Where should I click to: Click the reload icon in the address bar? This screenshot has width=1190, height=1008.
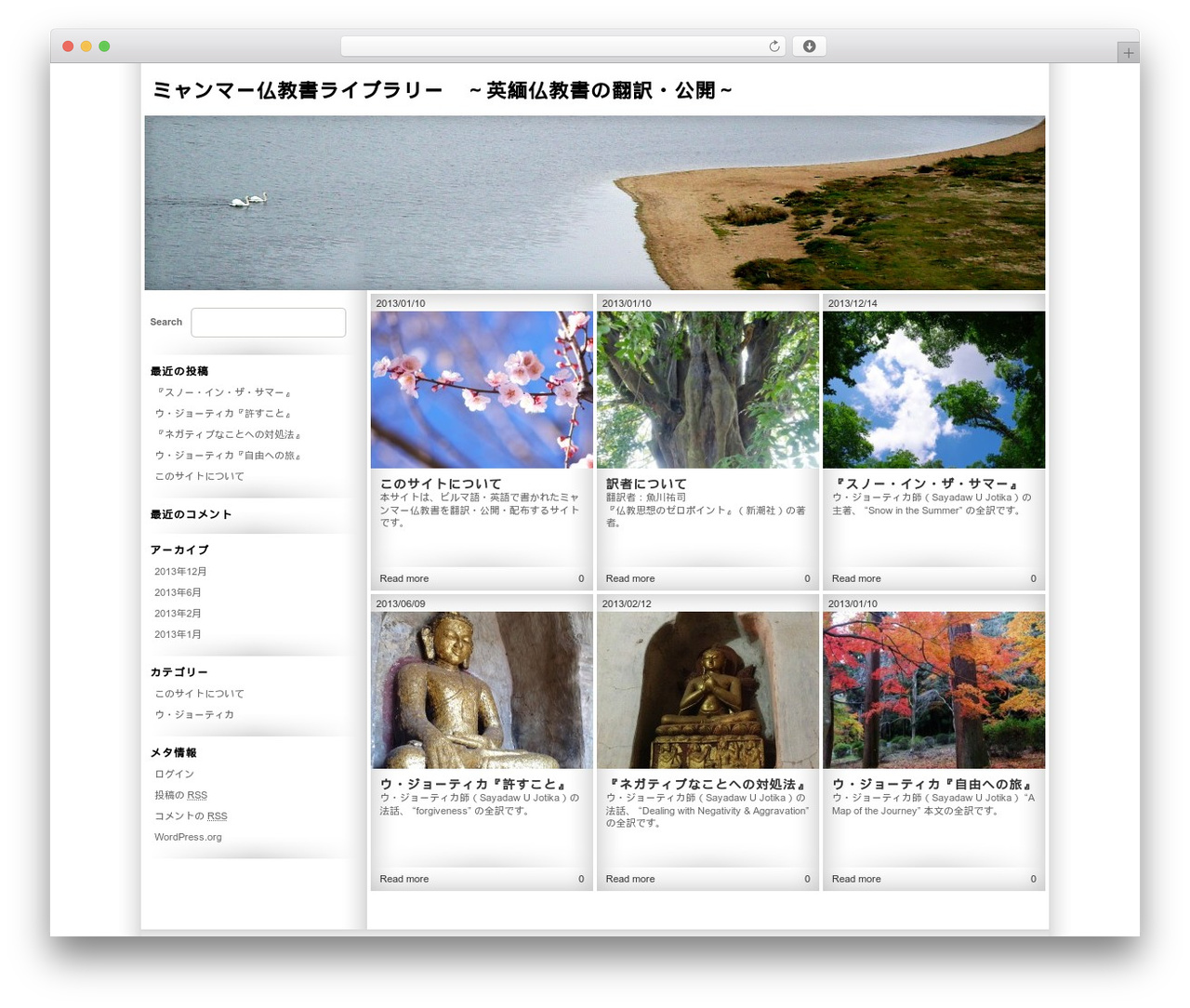[x=774, y=46]
